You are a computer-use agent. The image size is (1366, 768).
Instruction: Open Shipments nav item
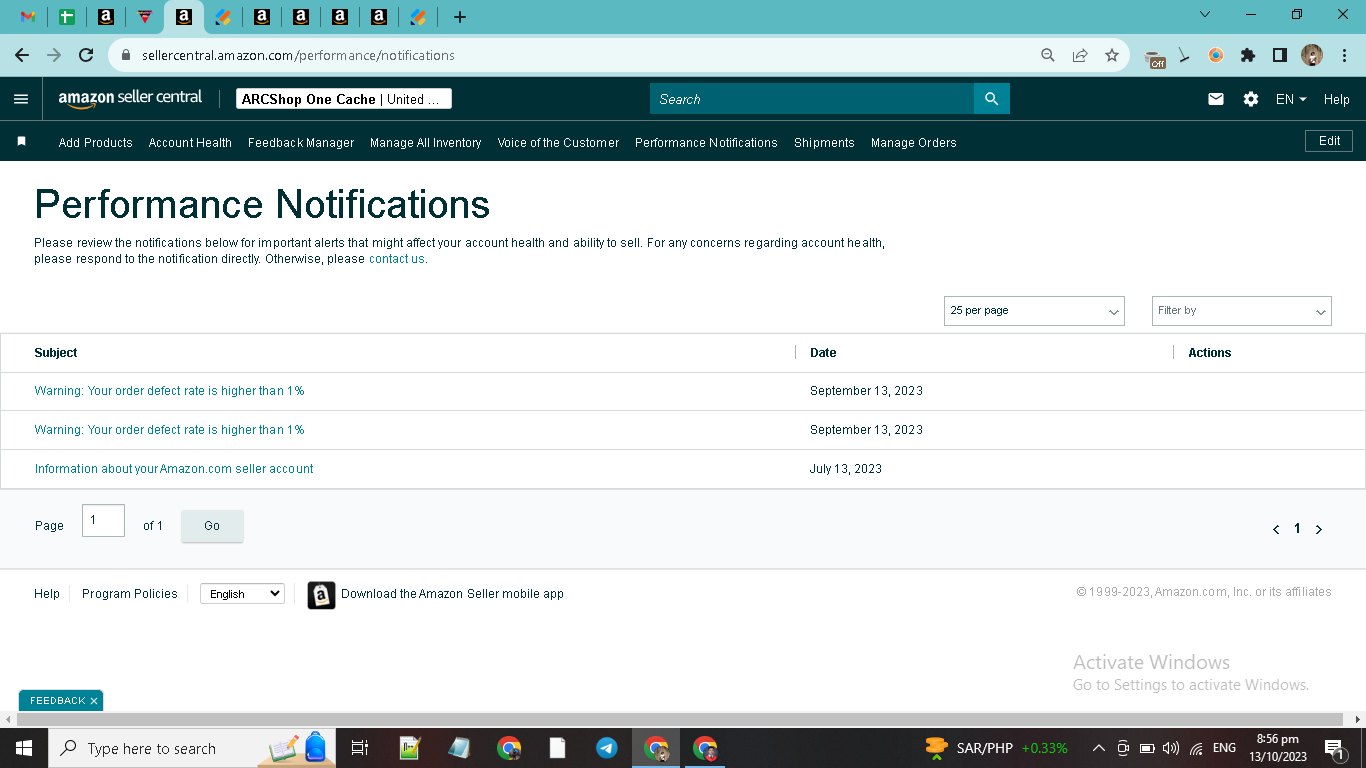(824, 143)
